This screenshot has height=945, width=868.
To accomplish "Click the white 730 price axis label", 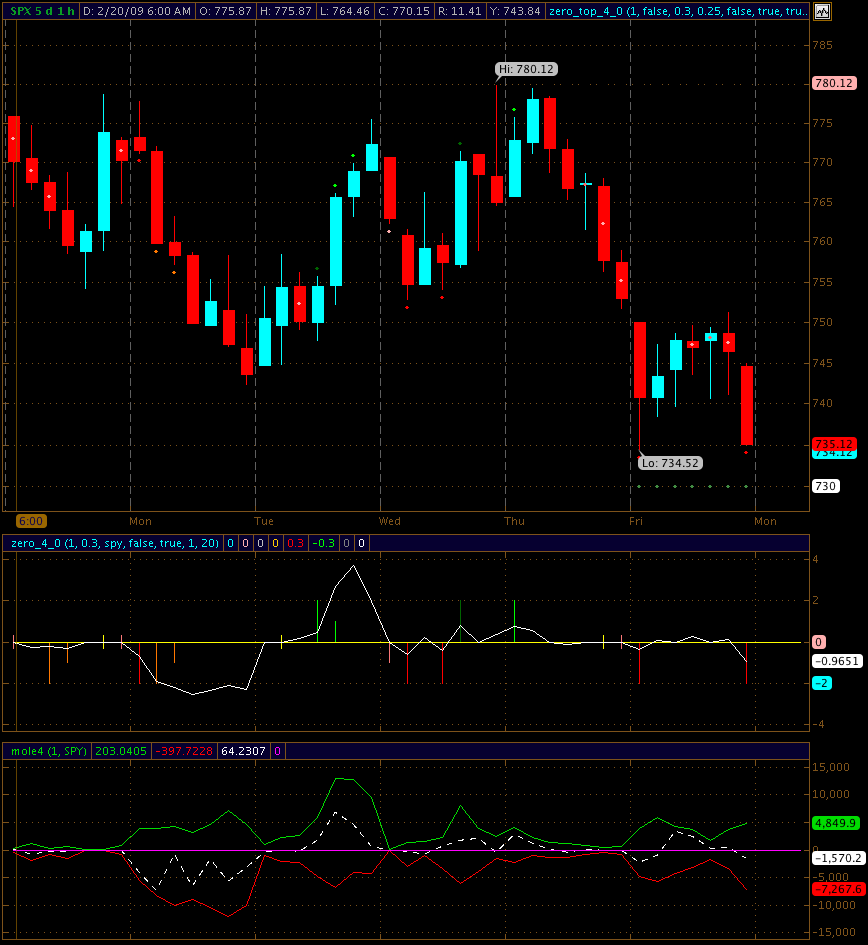I will 825,486.
